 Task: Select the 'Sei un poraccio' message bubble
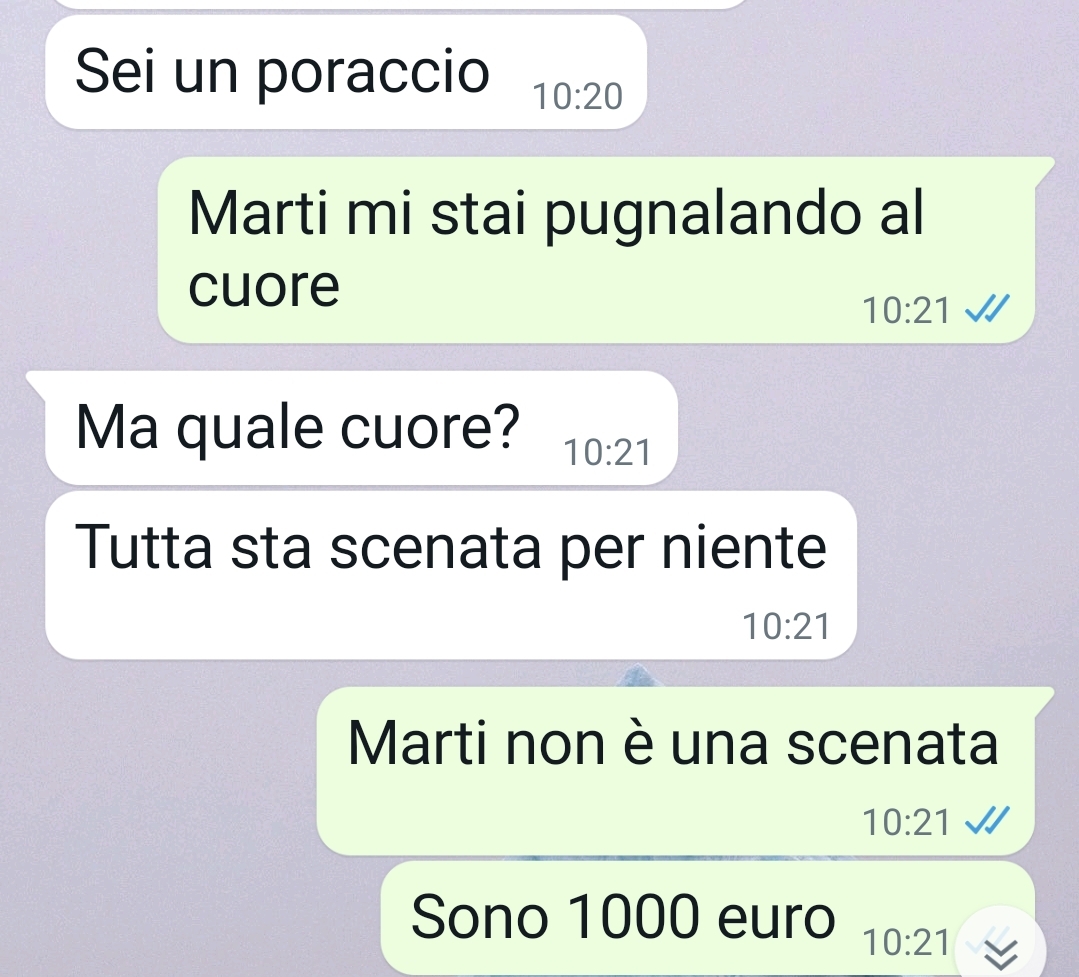pos(345,72)
